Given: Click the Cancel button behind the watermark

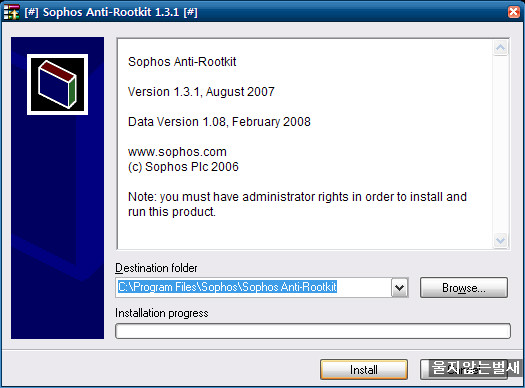Looking at the screenshot, I should tap(464, 370).
